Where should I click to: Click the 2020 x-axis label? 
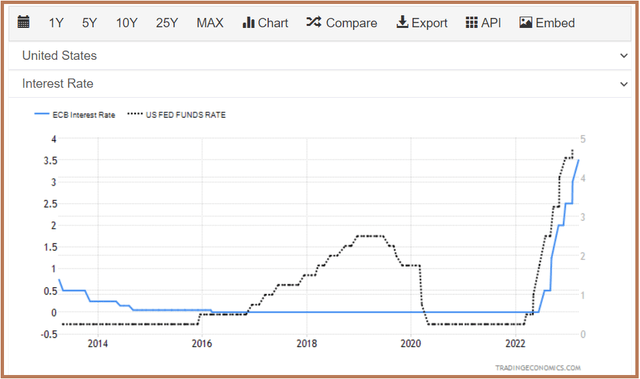coord(411,344)
